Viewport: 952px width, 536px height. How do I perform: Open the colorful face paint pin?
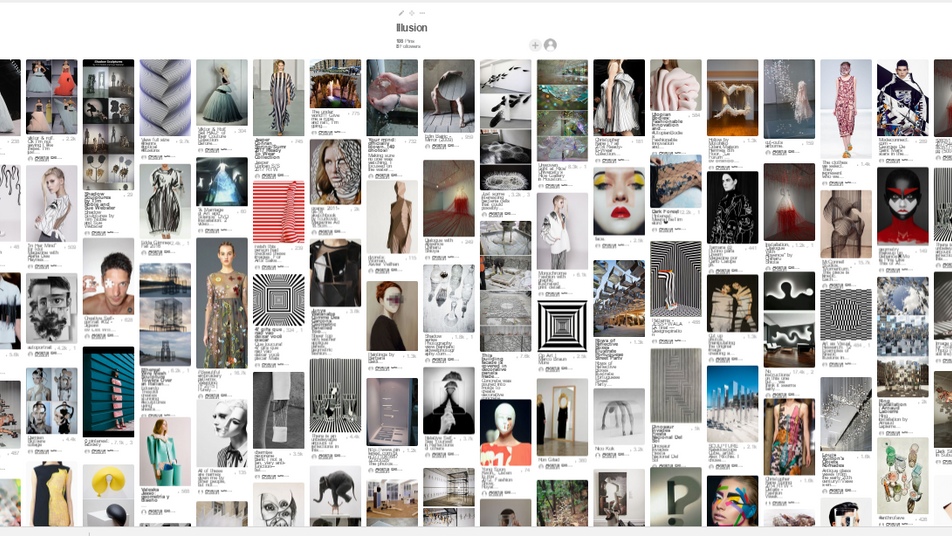(x=733, y=501)
